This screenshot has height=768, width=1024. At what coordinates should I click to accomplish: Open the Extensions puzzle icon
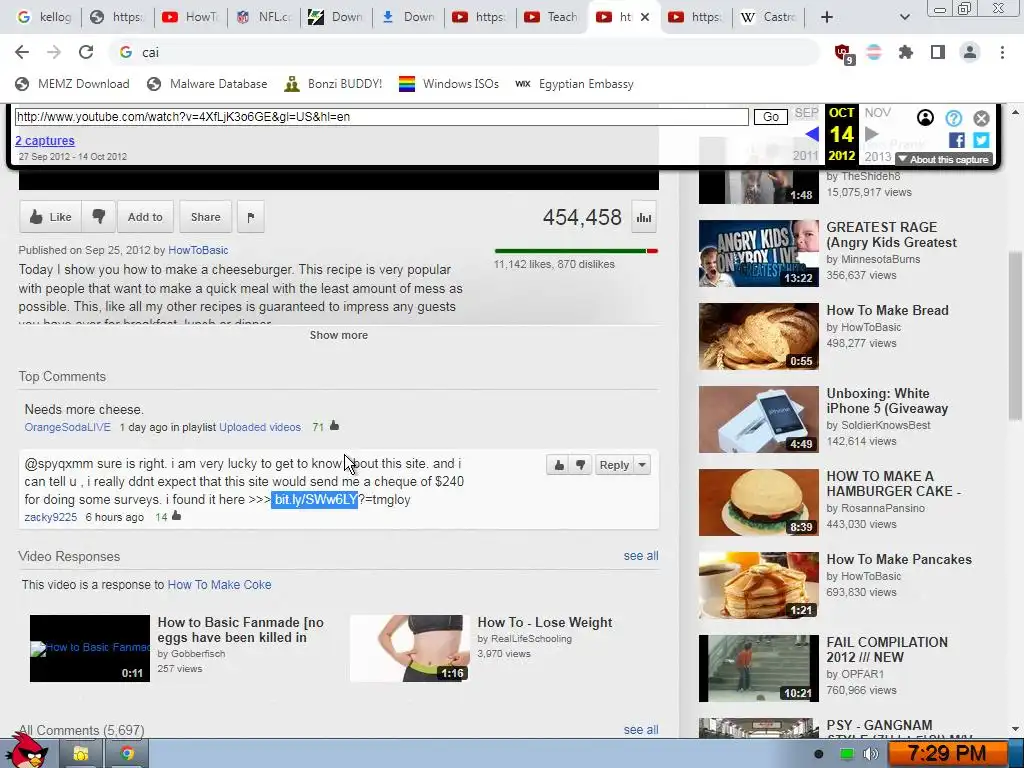click(905, 52)
